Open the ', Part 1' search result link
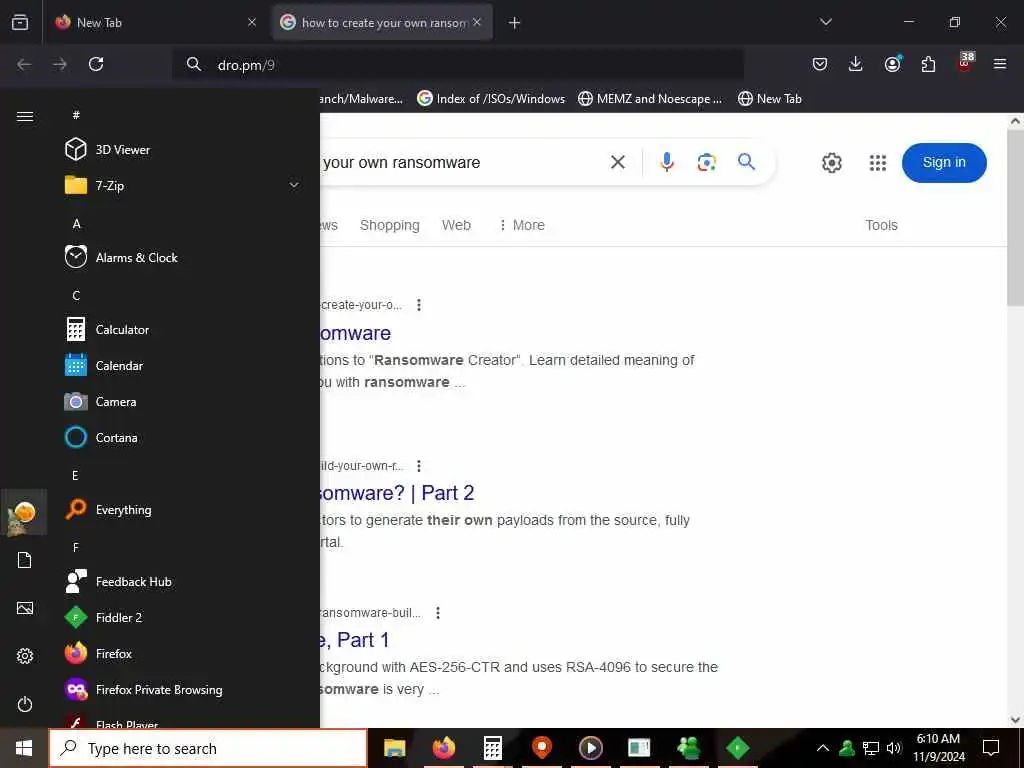 pos(355,640)
